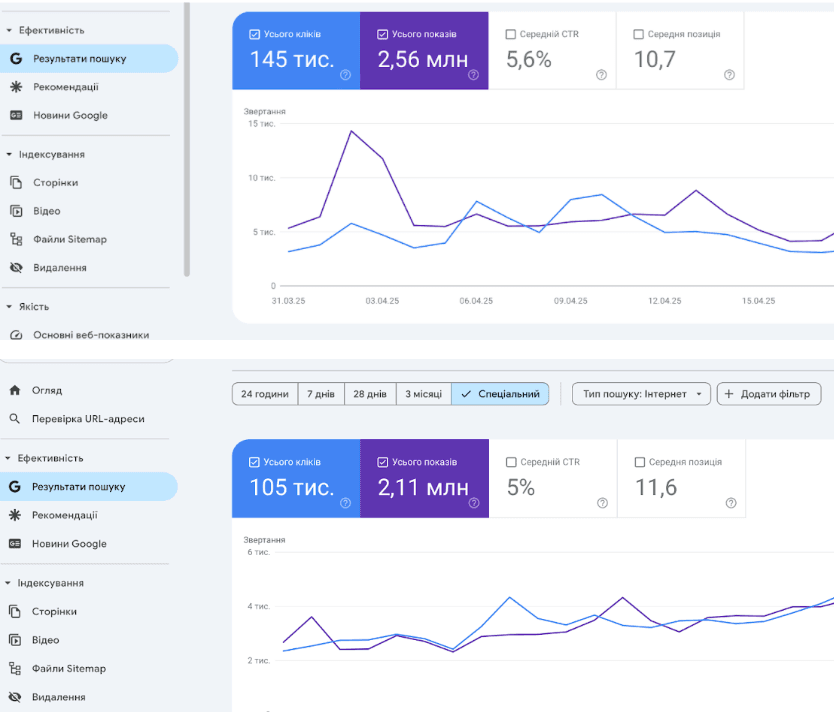Click help icon in the 10,7 position card

(x=729, y=75)
